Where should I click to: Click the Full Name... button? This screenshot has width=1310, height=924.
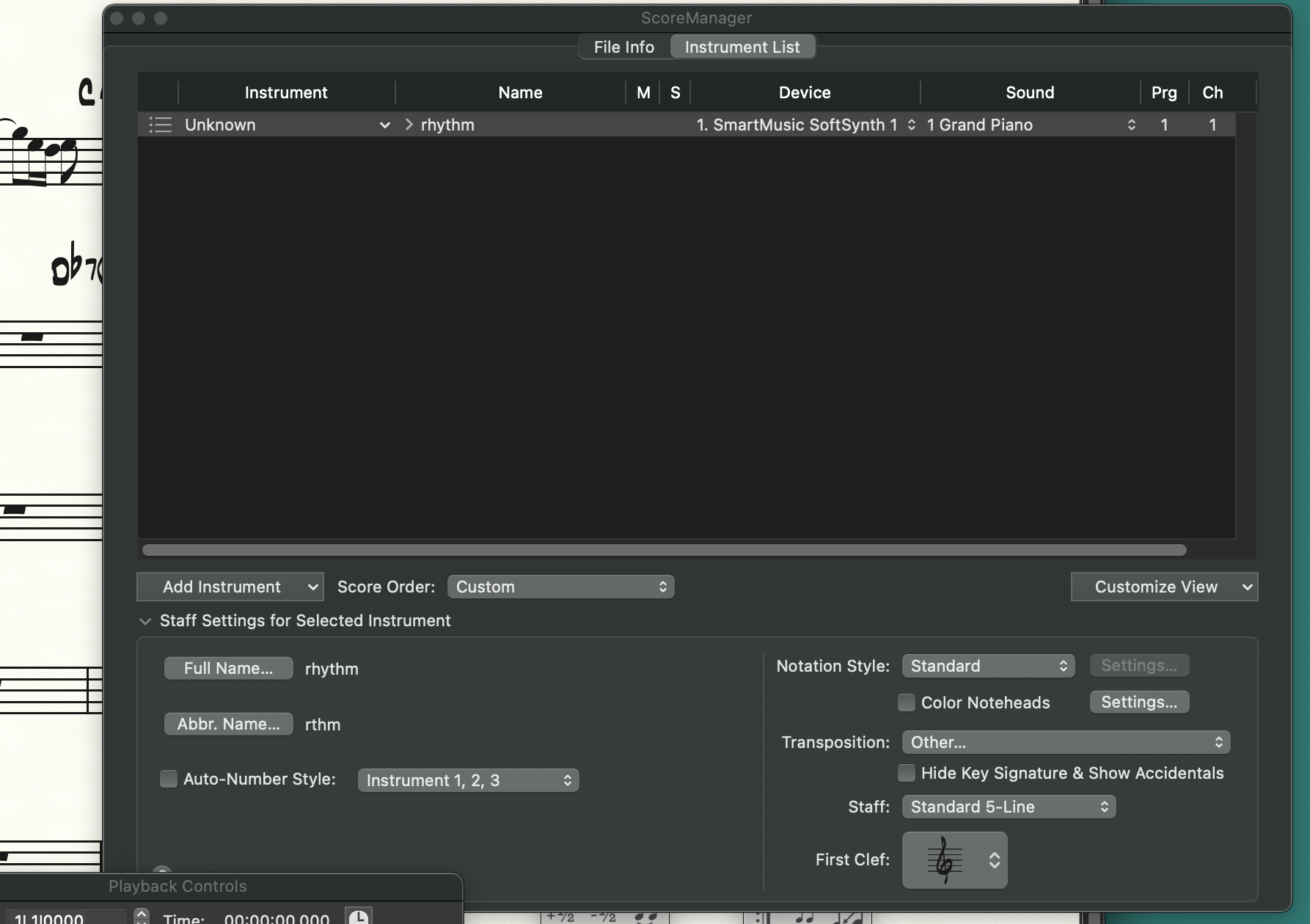228,668
